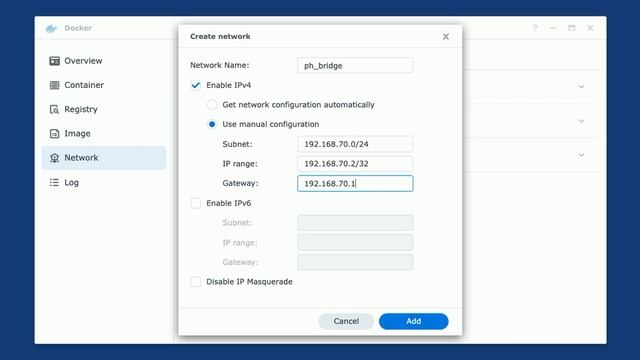640x360 pixels.
Task: Select Use manual configuration radio button
Action: click(x=212, y=124)
